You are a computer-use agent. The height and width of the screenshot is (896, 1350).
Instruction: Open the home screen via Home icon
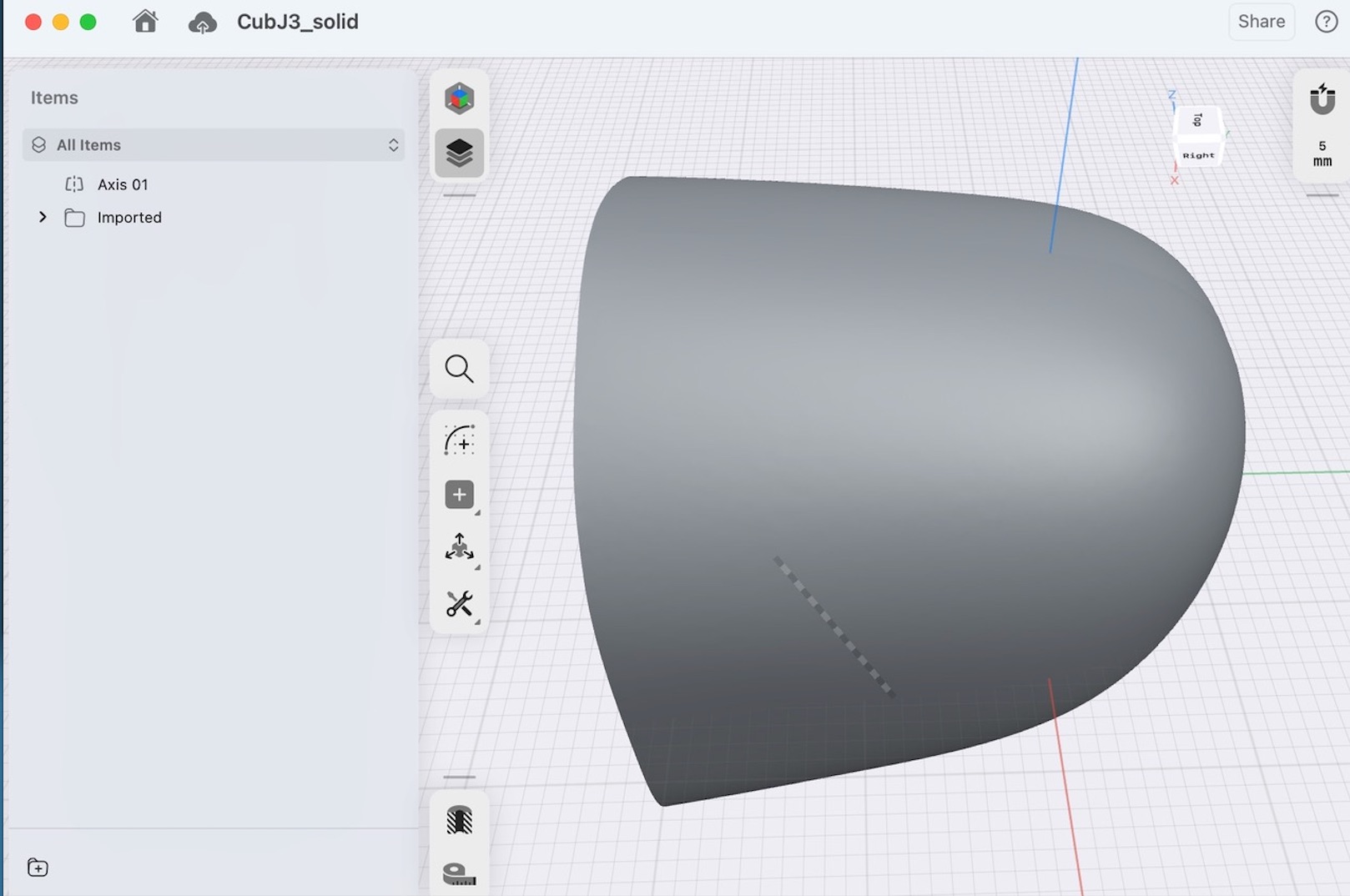(x=145, y=22)
